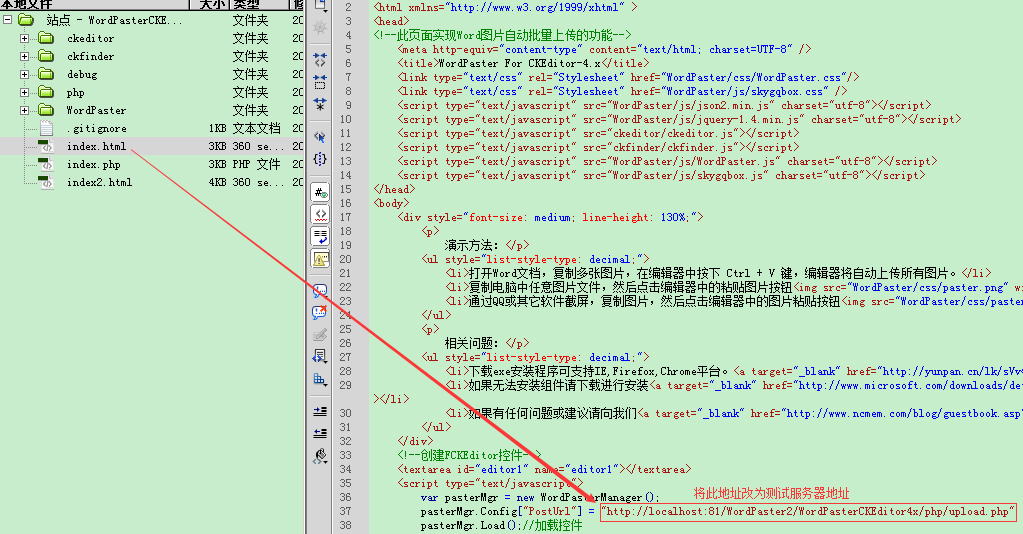Screen dimensions: 1023x534
Task: Click the textarea id="editor1" code line
Action: (544, 469)
